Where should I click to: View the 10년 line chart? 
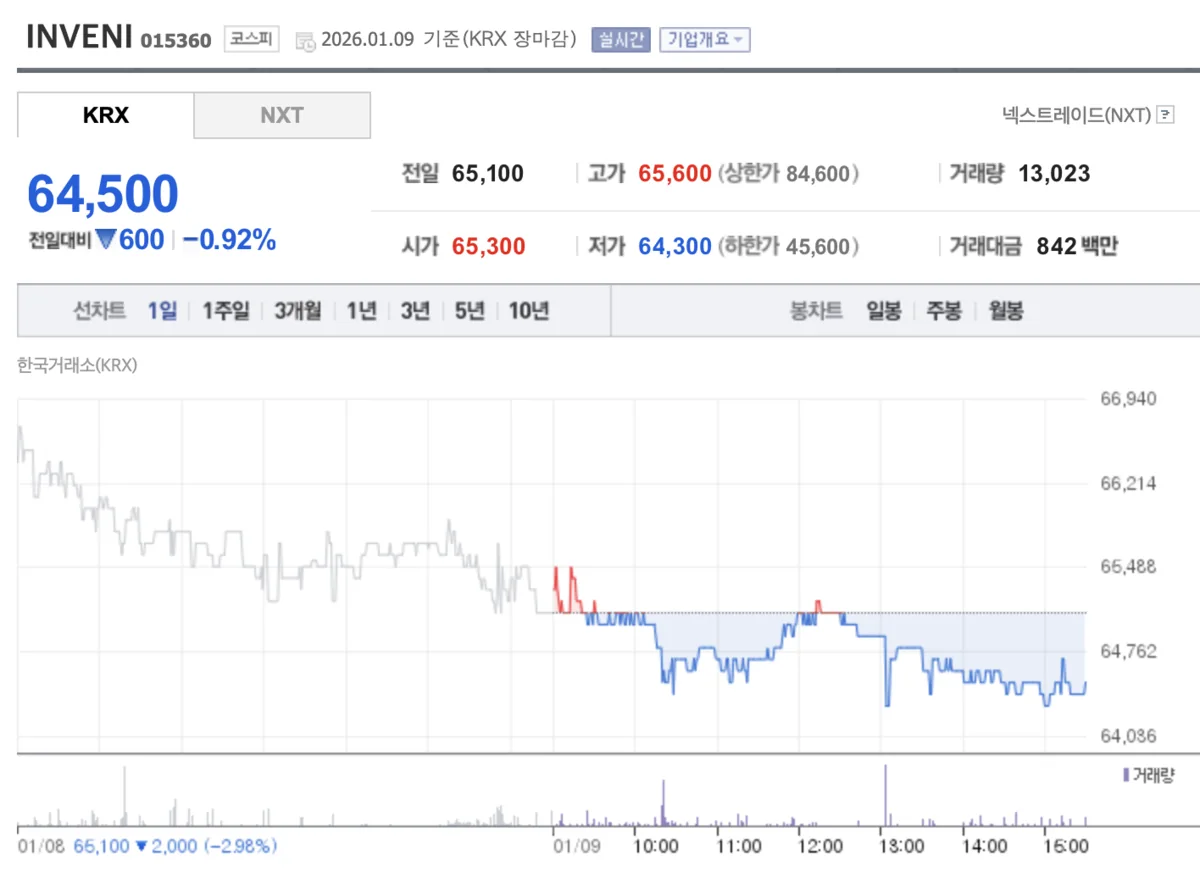coord(528,311)
